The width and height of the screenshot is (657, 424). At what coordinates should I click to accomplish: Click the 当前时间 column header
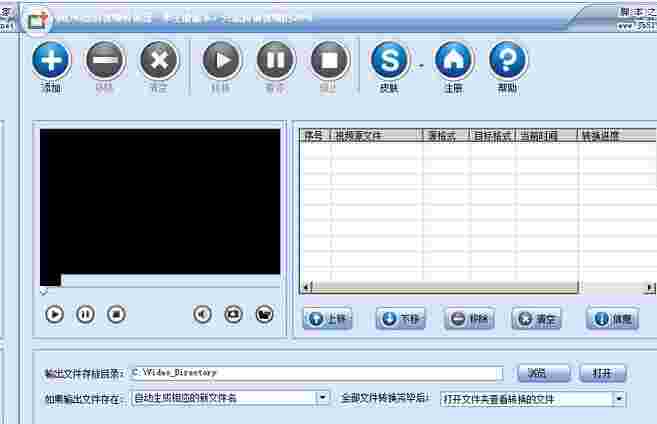(x=547, y=135)
